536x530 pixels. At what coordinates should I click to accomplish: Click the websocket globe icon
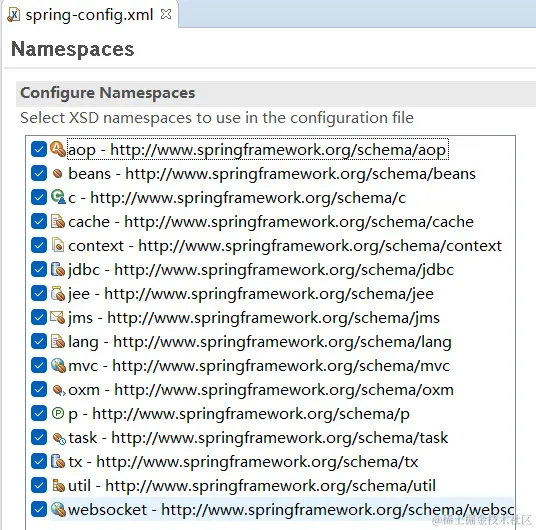[x=58, y=509]
